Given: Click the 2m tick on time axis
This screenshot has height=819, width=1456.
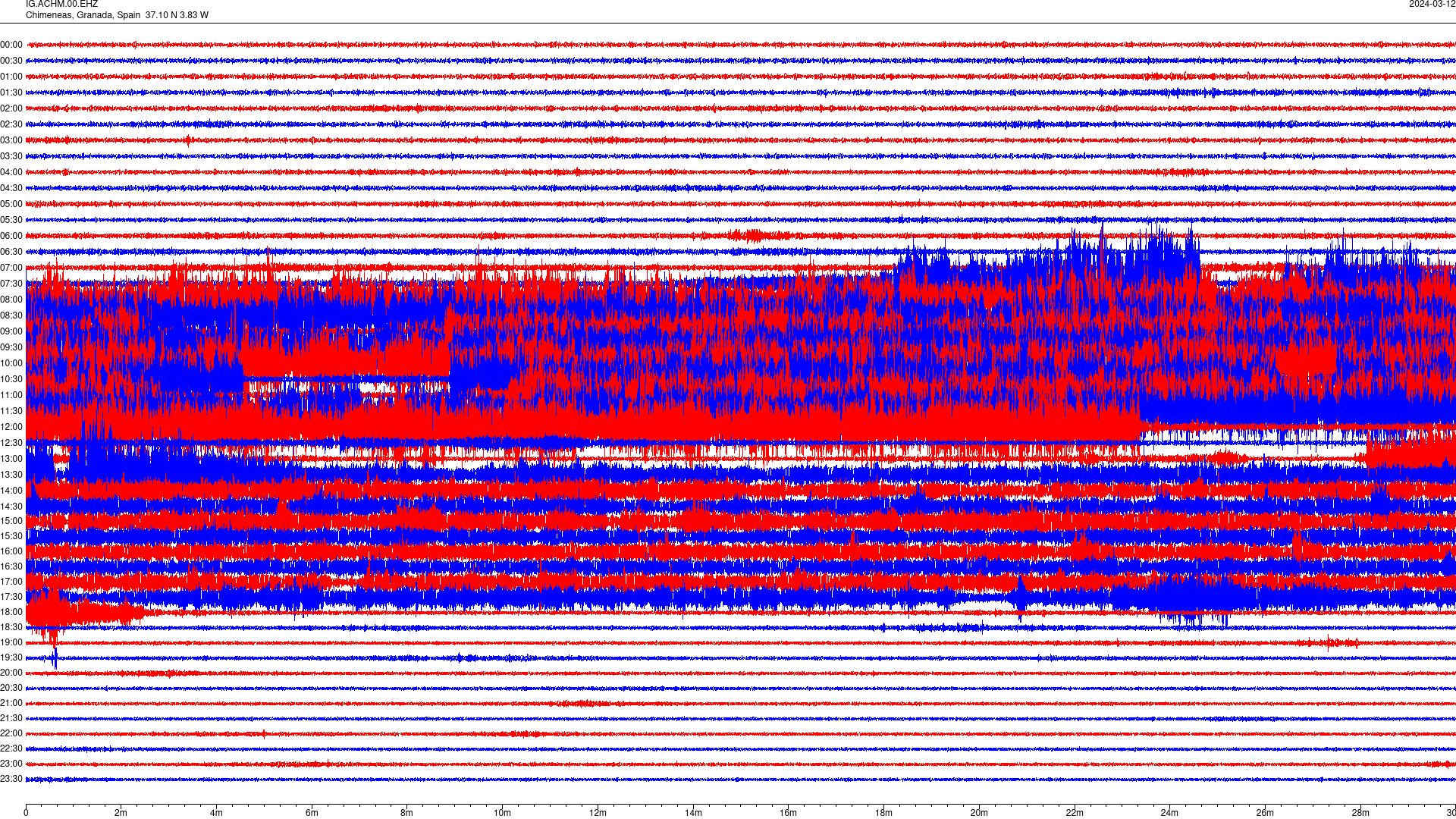Looking at the screenshot, I should tap(121, 813).
